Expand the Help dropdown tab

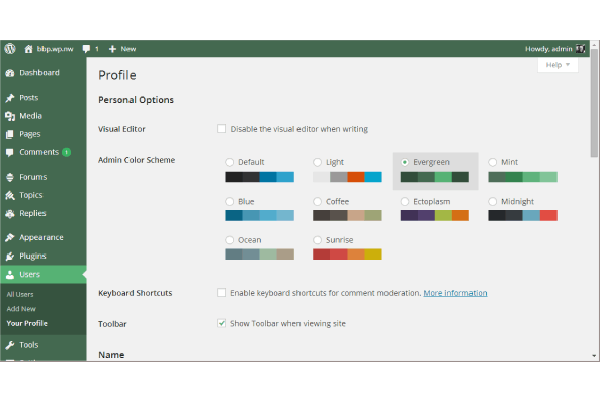pos(557,65)
